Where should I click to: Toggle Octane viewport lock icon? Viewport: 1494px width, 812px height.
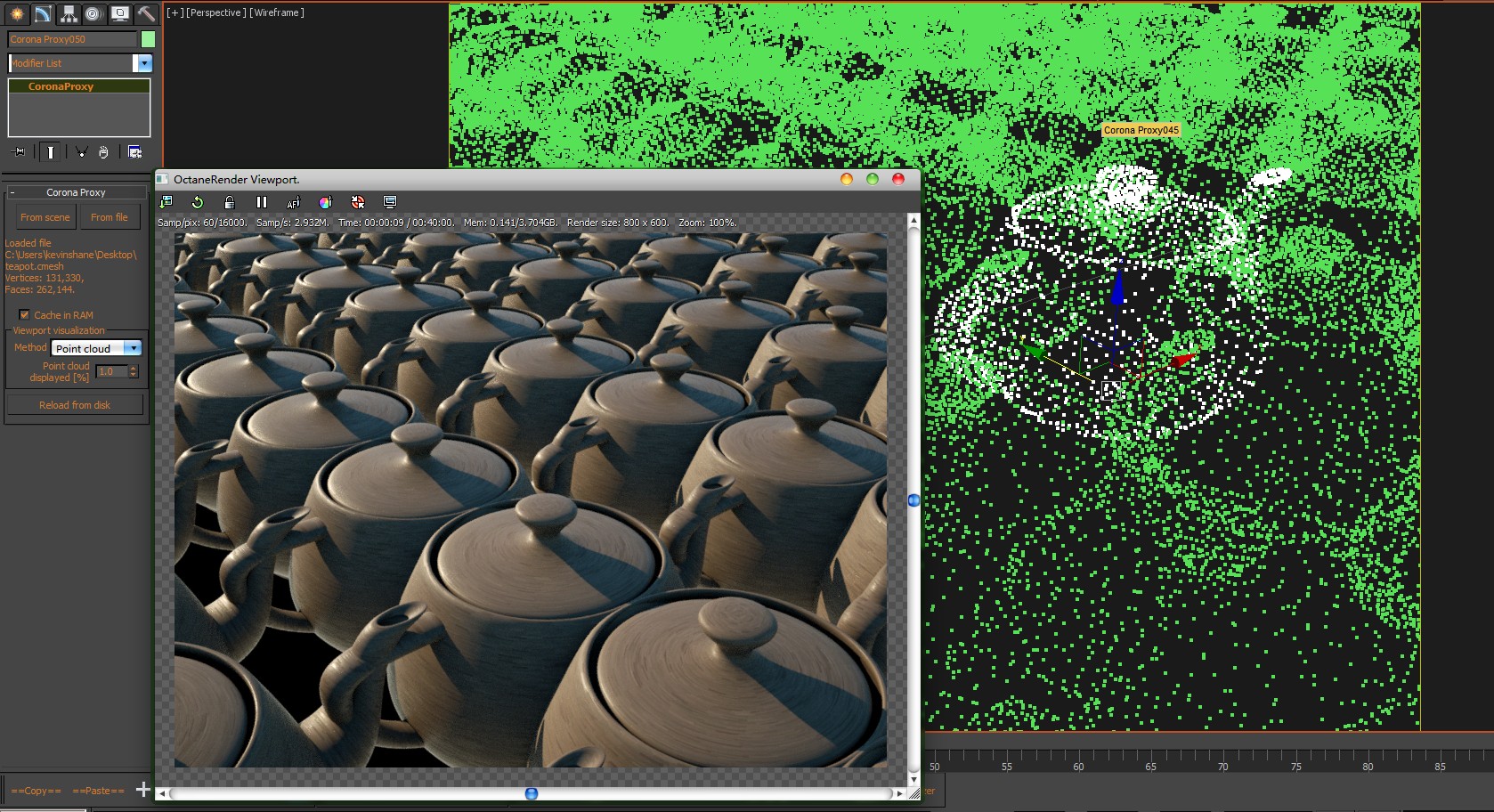coord(230,202)
